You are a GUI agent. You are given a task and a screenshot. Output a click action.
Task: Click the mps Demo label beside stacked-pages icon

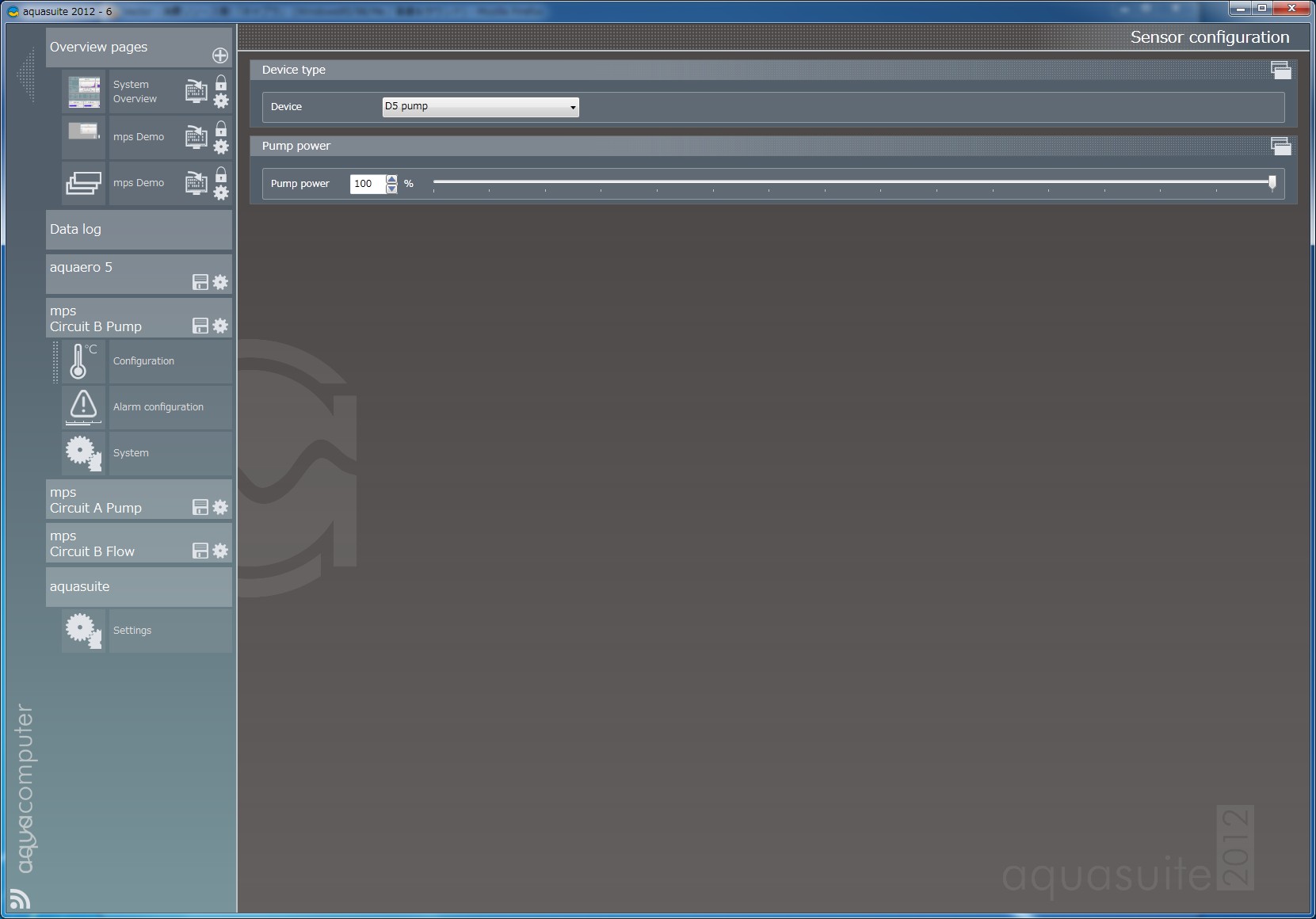[139, 183]
